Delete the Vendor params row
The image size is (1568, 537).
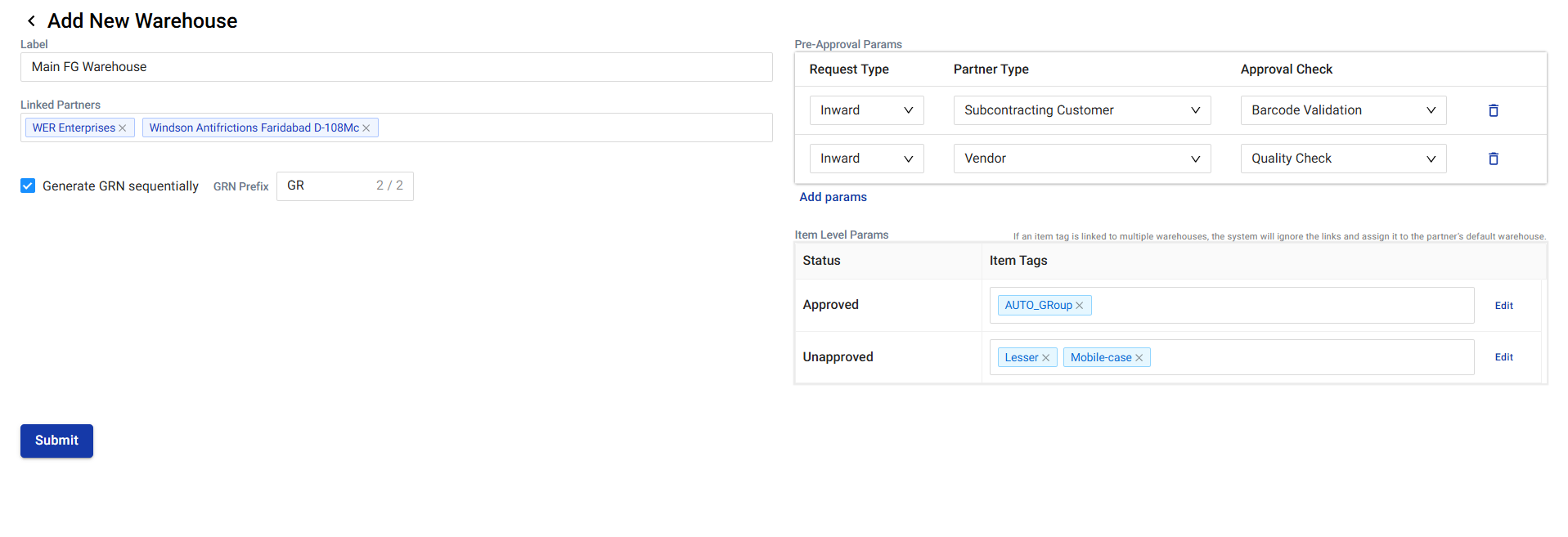pyautogui.click(x=1493, y=159)
